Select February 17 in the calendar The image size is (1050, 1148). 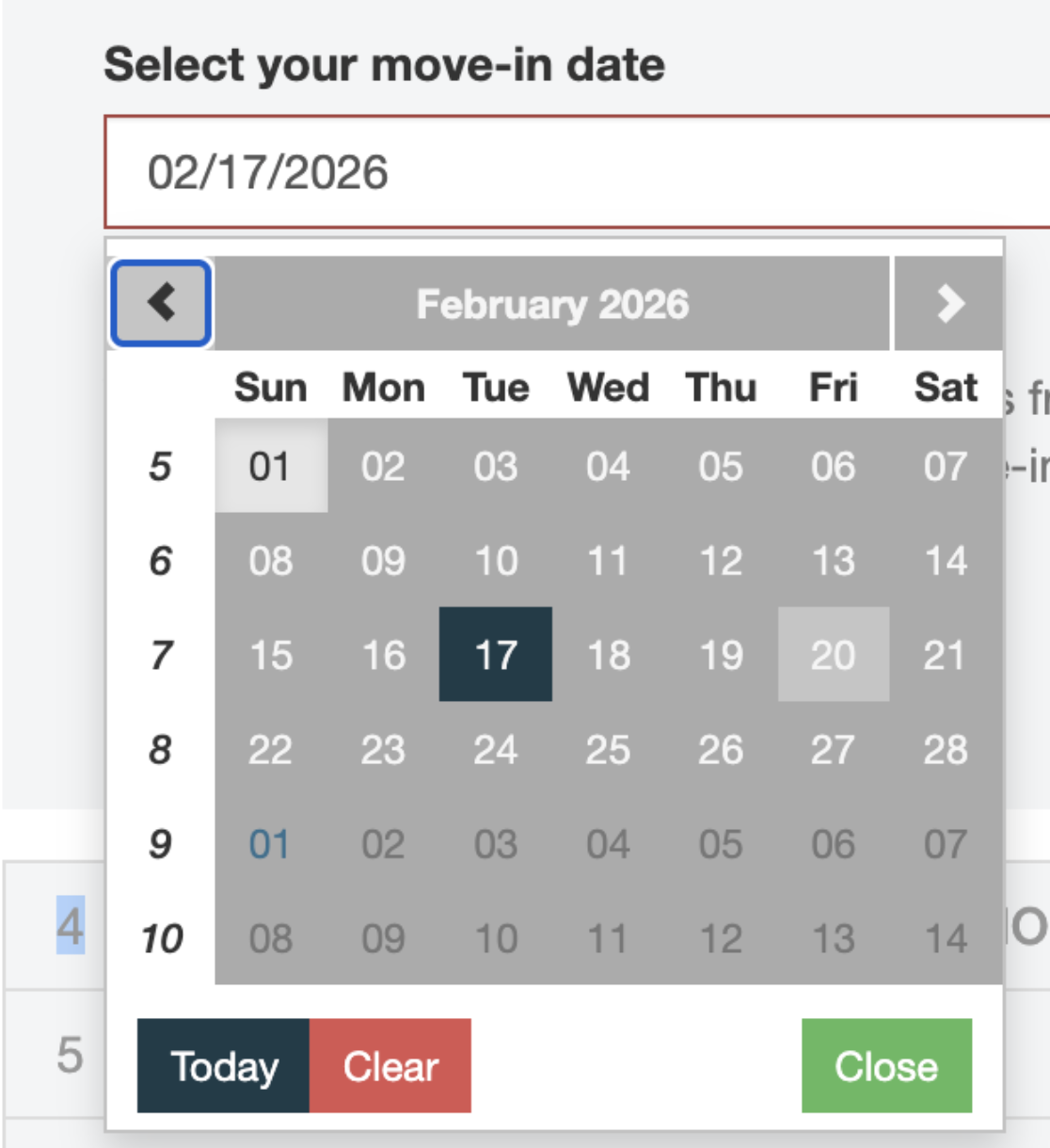[x=496, y=655]
